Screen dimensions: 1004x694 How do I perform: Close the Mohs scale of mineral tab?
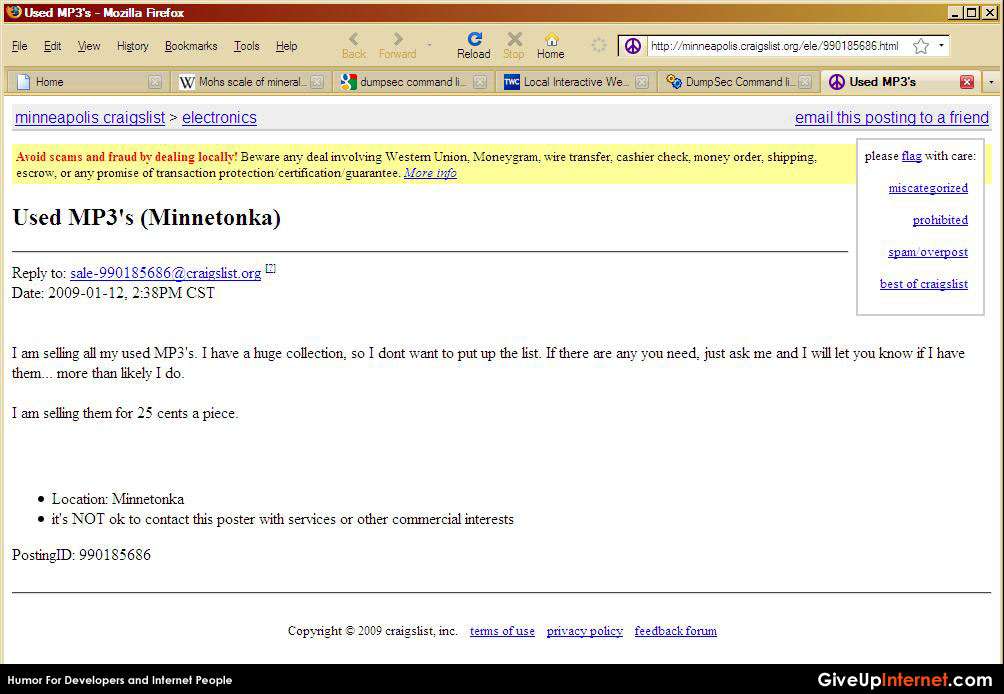pos(316,82)
